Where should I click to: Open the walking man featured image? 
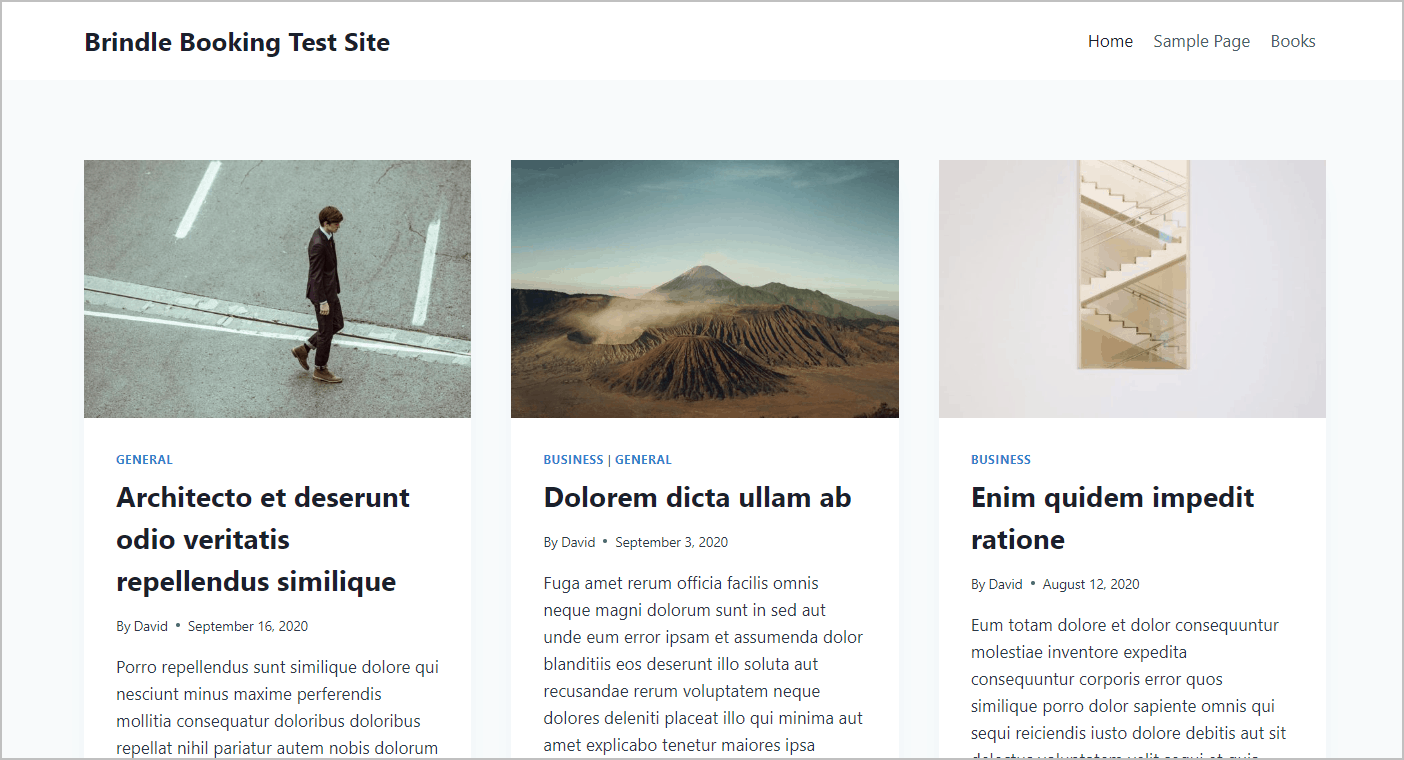click(277, 289)
